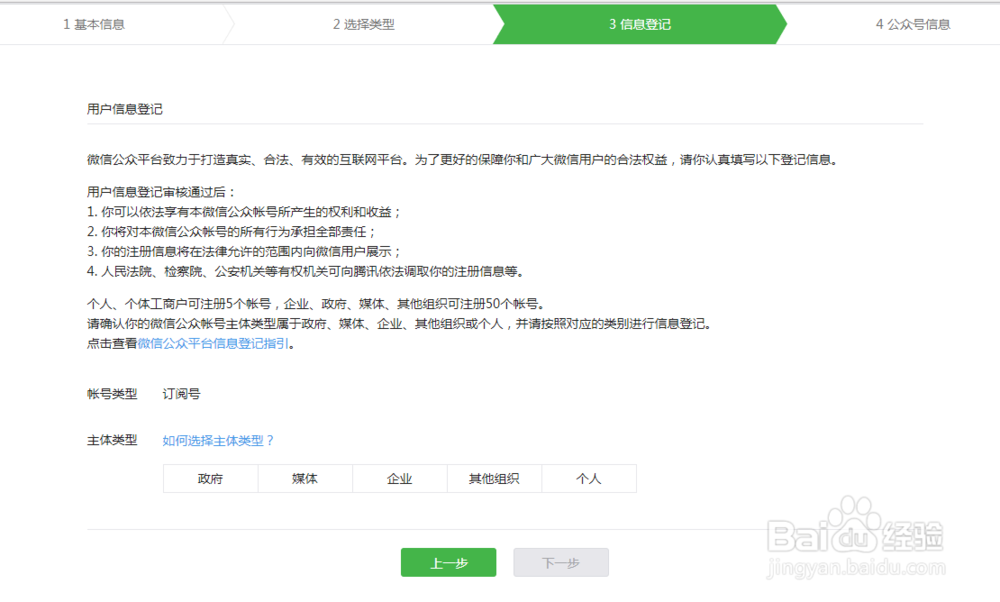The height and width of the screenshot is (602, 1000).
Task: Click the green 上一步 button
Action: [448, 562]
